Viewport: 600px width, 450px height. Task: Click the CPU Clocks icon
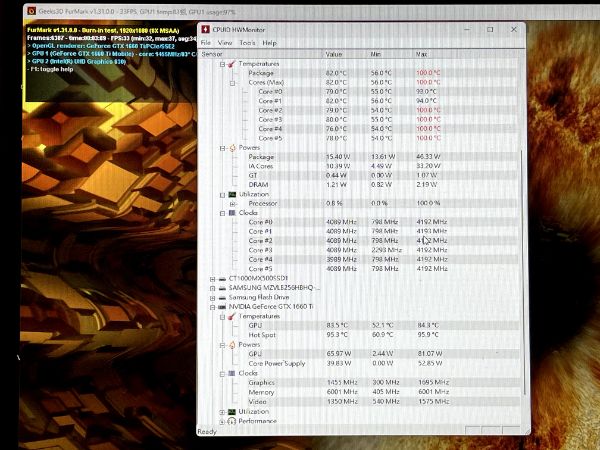232,213
